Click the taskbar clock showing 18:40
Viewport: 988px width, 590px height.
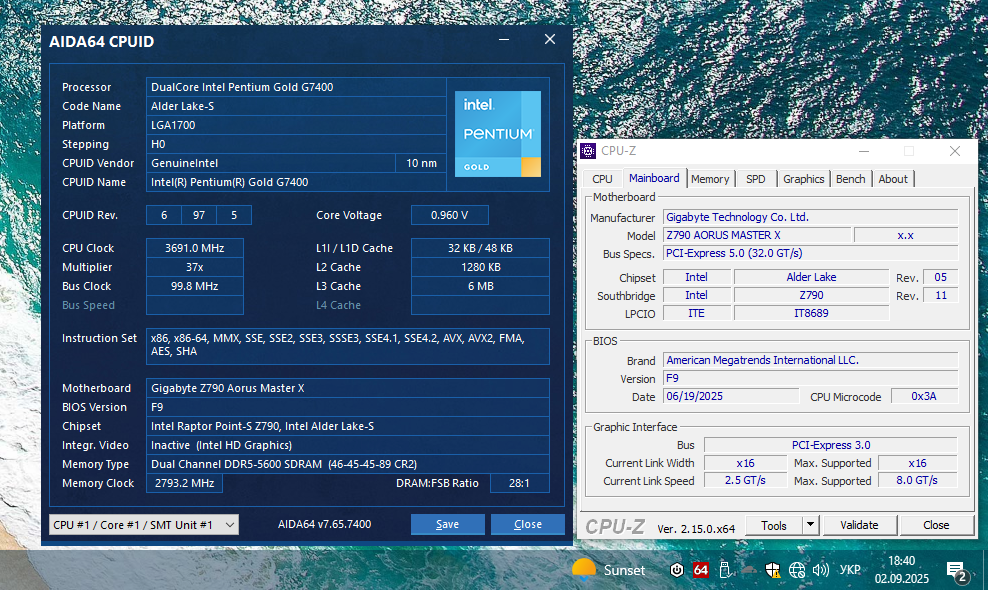click(901, 570)
